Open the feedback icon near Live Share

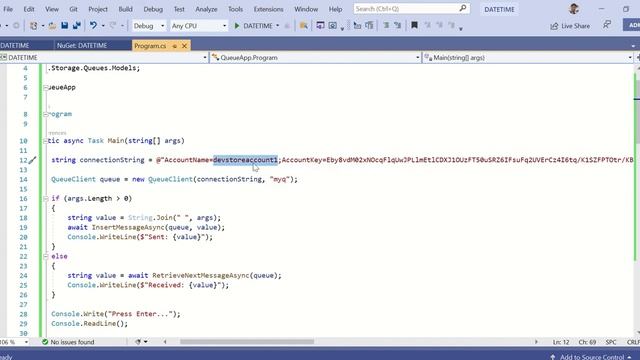pyautogui.click(x=607, y=25)
